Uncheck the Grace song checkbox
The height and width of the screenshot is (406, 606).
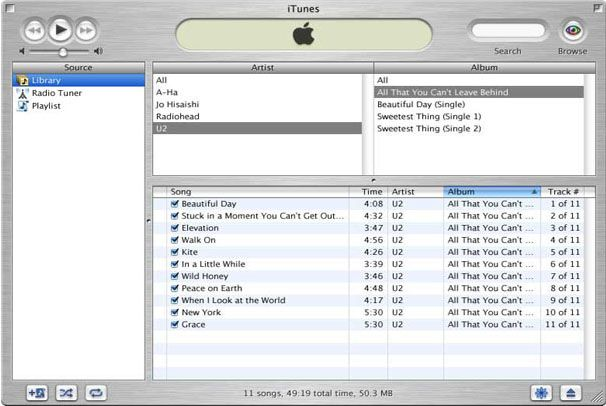click(175, 324)
